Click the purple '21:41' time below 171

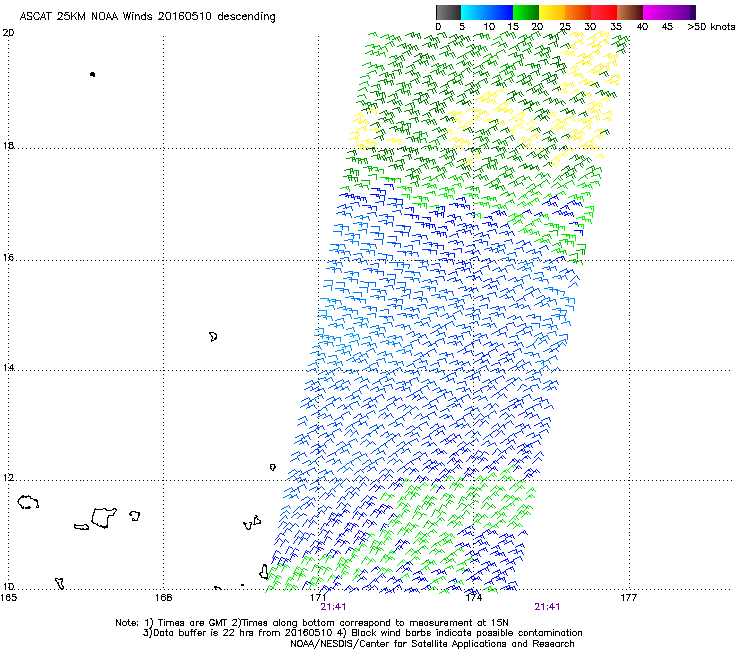click(x=333, y=607)
